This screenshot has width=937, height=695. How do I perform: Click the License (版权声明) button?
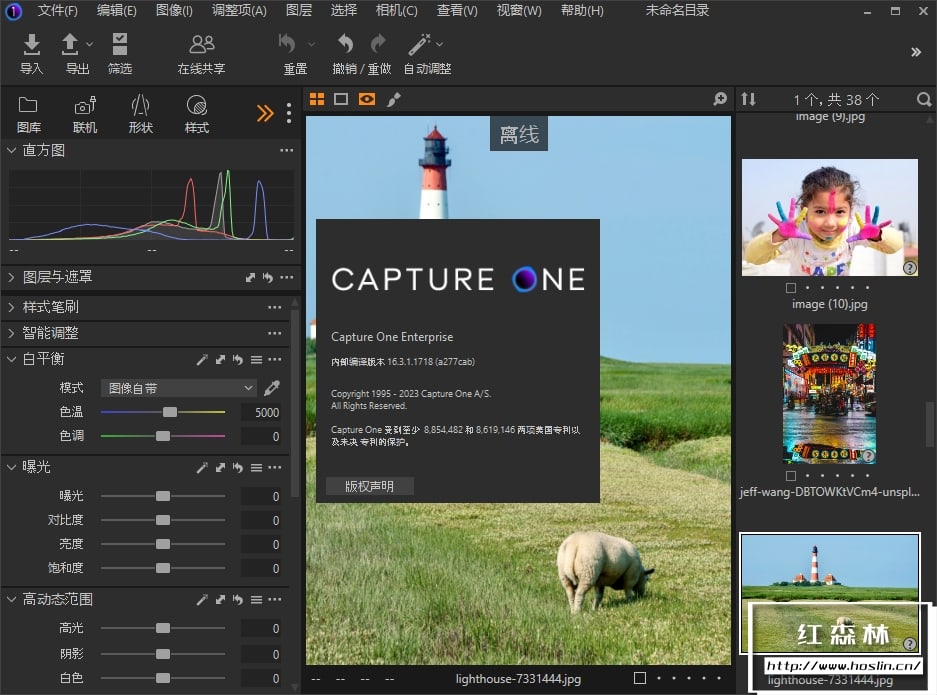click(x=370, y=486)
